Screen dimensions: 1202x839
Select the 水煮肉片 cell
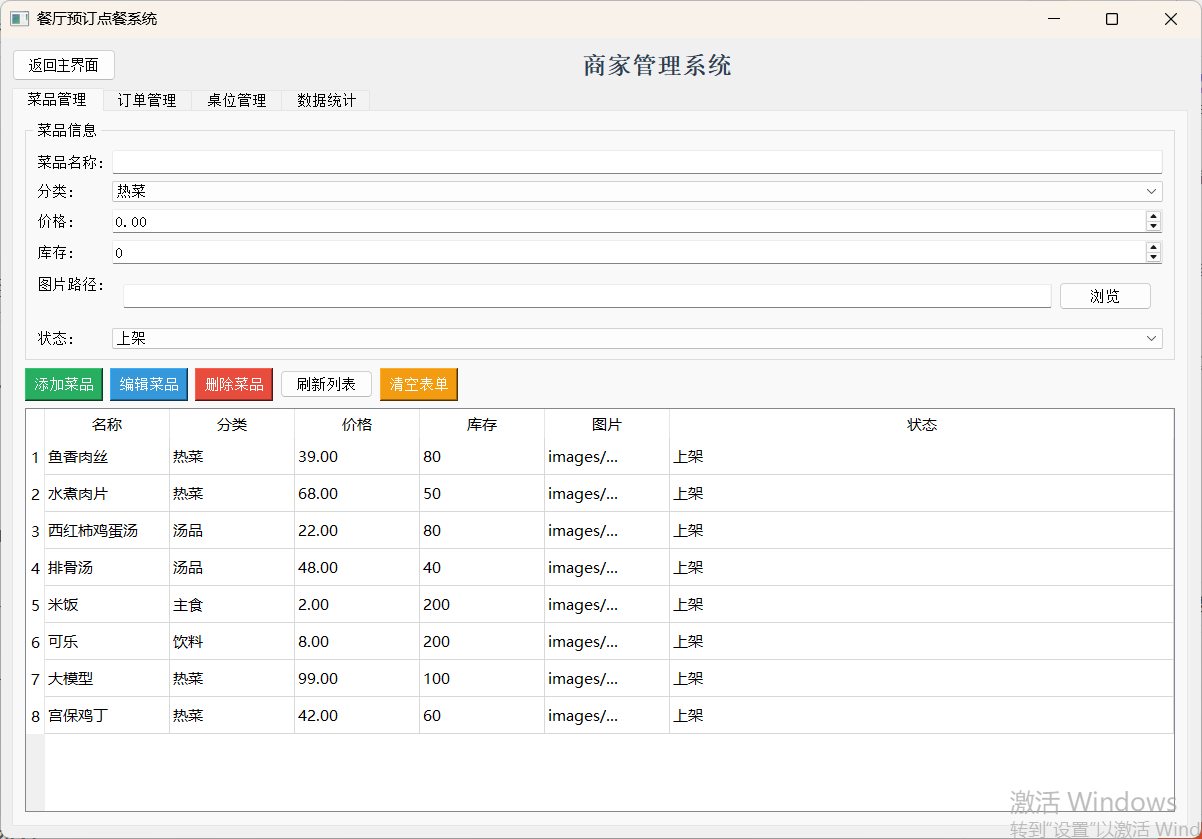(107, 494)
